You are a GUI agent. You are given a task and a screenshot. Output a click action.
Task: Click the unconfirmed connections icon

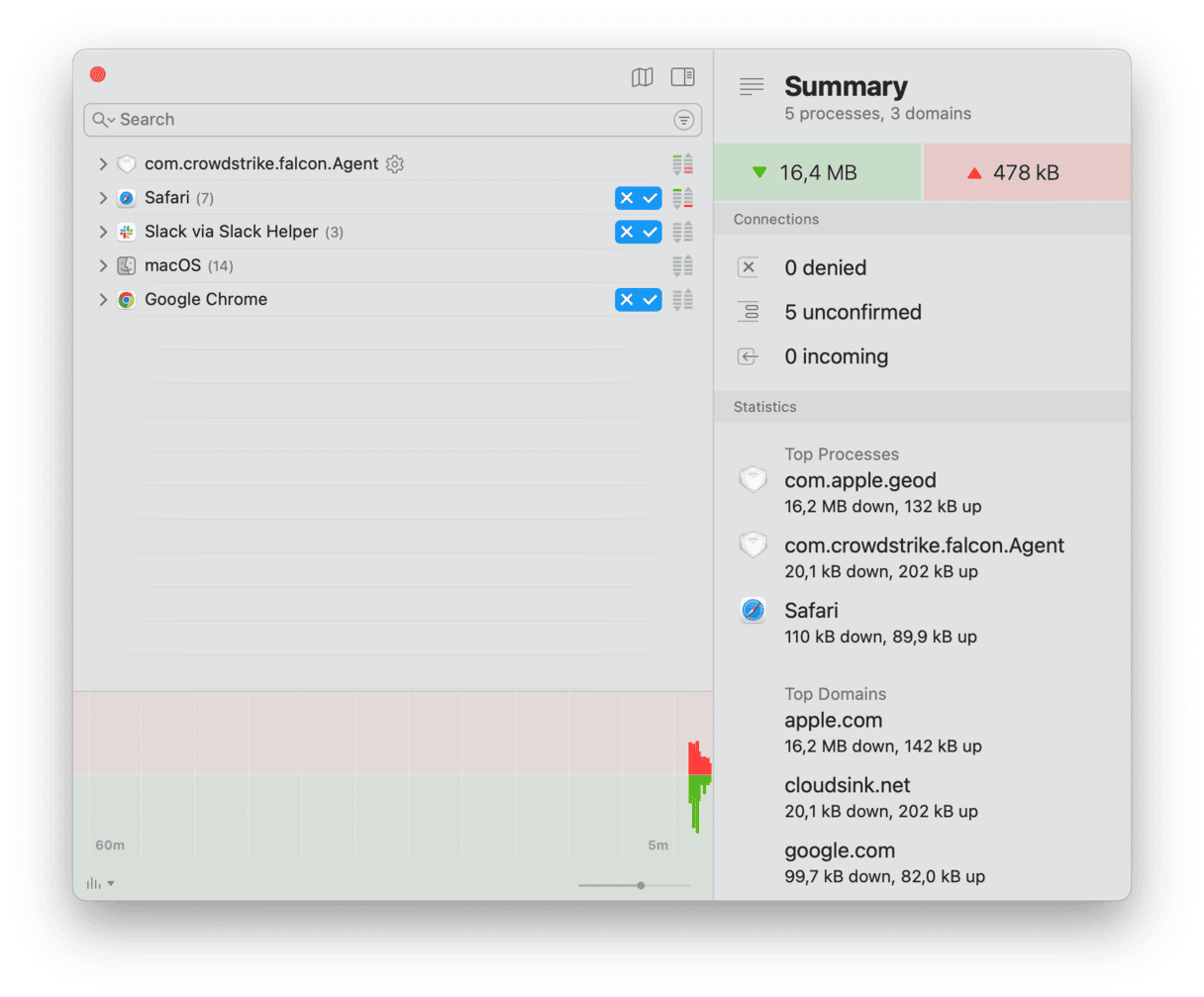(749, 312)
